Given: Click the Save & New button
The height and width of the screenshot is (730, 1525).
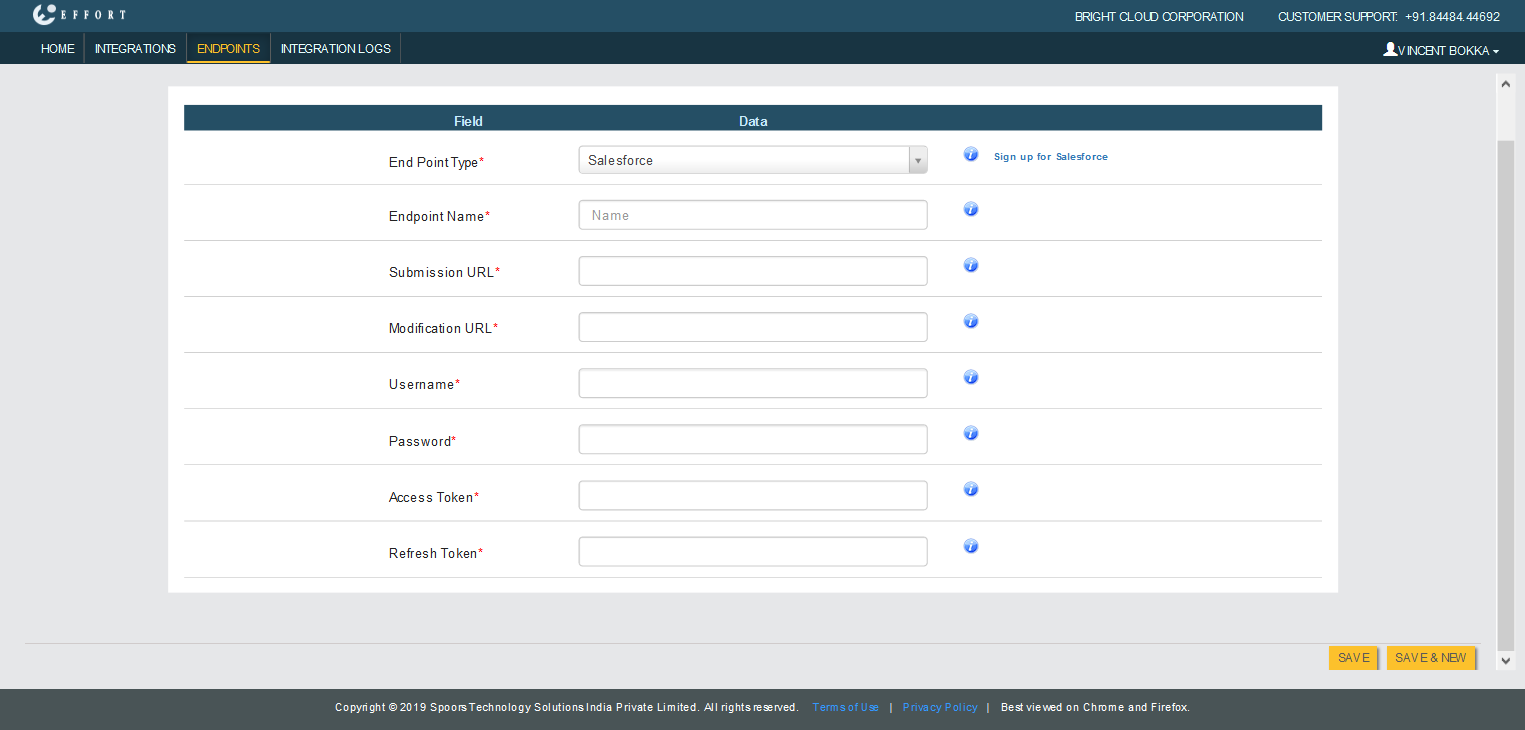Looking at the screenshot, I should click(x=1430, y=658).
